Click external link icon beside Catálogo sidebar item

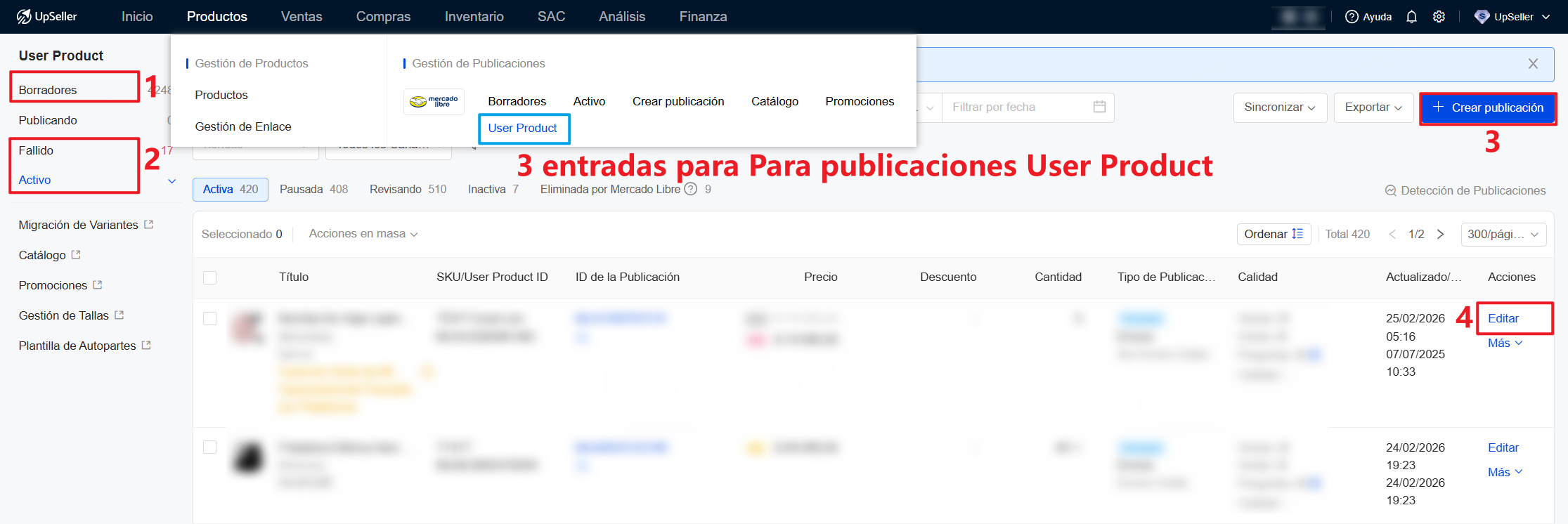tap(76, 254)
